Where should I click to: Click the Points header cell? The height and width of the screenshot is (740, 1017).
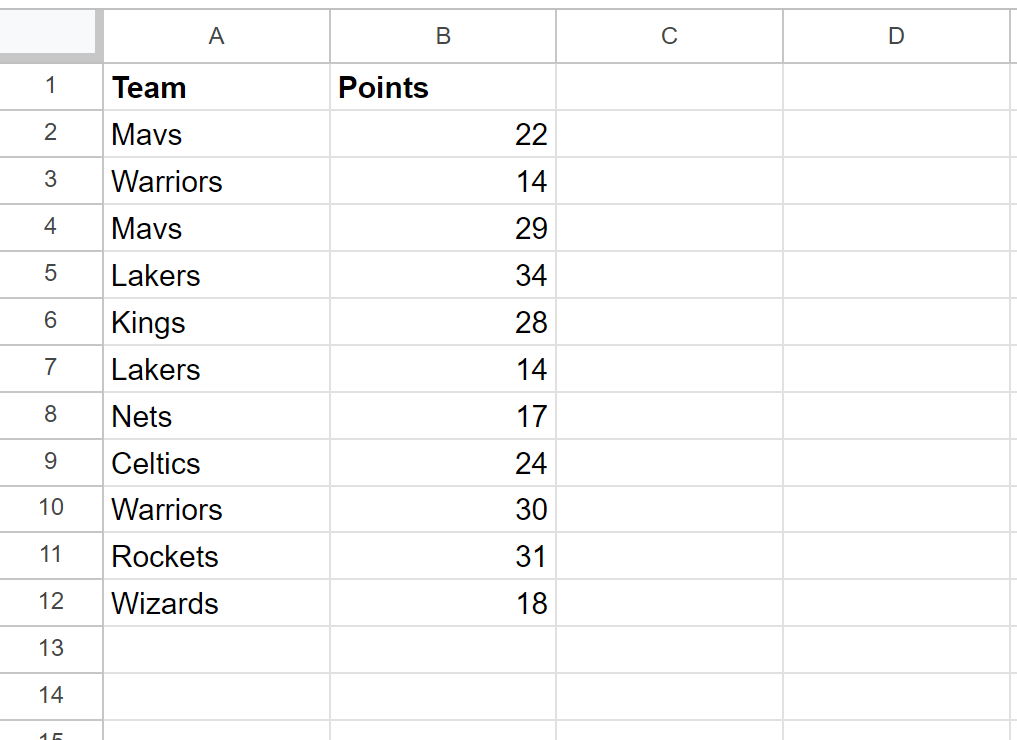443,87
